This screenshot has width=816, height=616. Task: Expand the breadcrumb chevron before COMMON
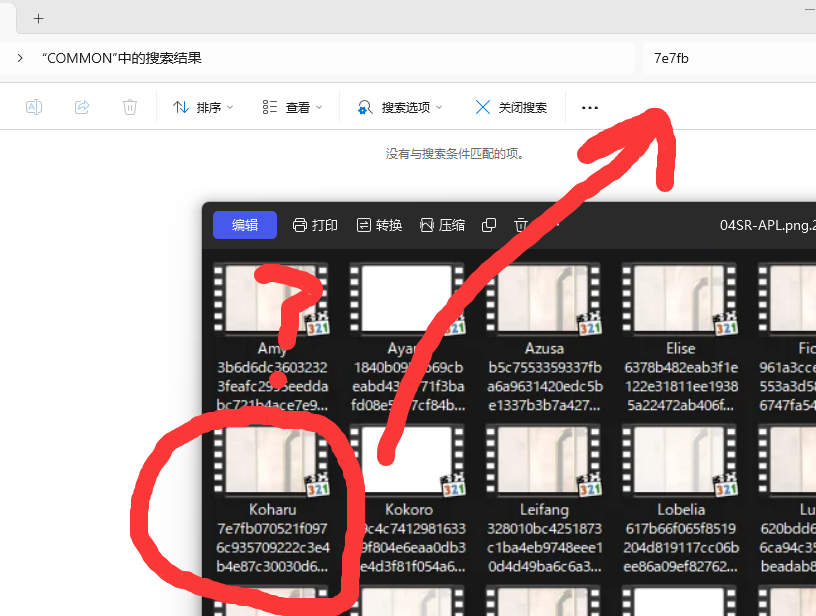(x=20, y=58)
